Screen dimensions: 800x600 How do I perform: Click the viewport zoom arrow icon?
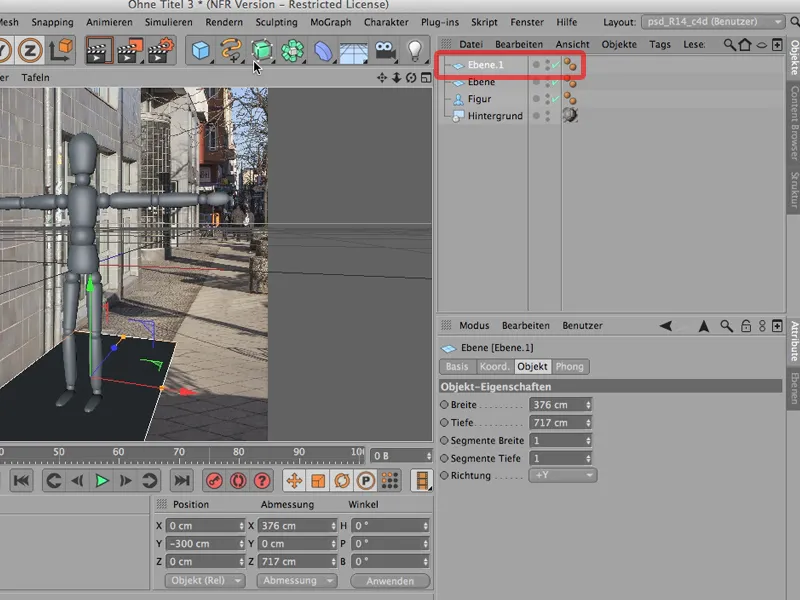(396, 78)
